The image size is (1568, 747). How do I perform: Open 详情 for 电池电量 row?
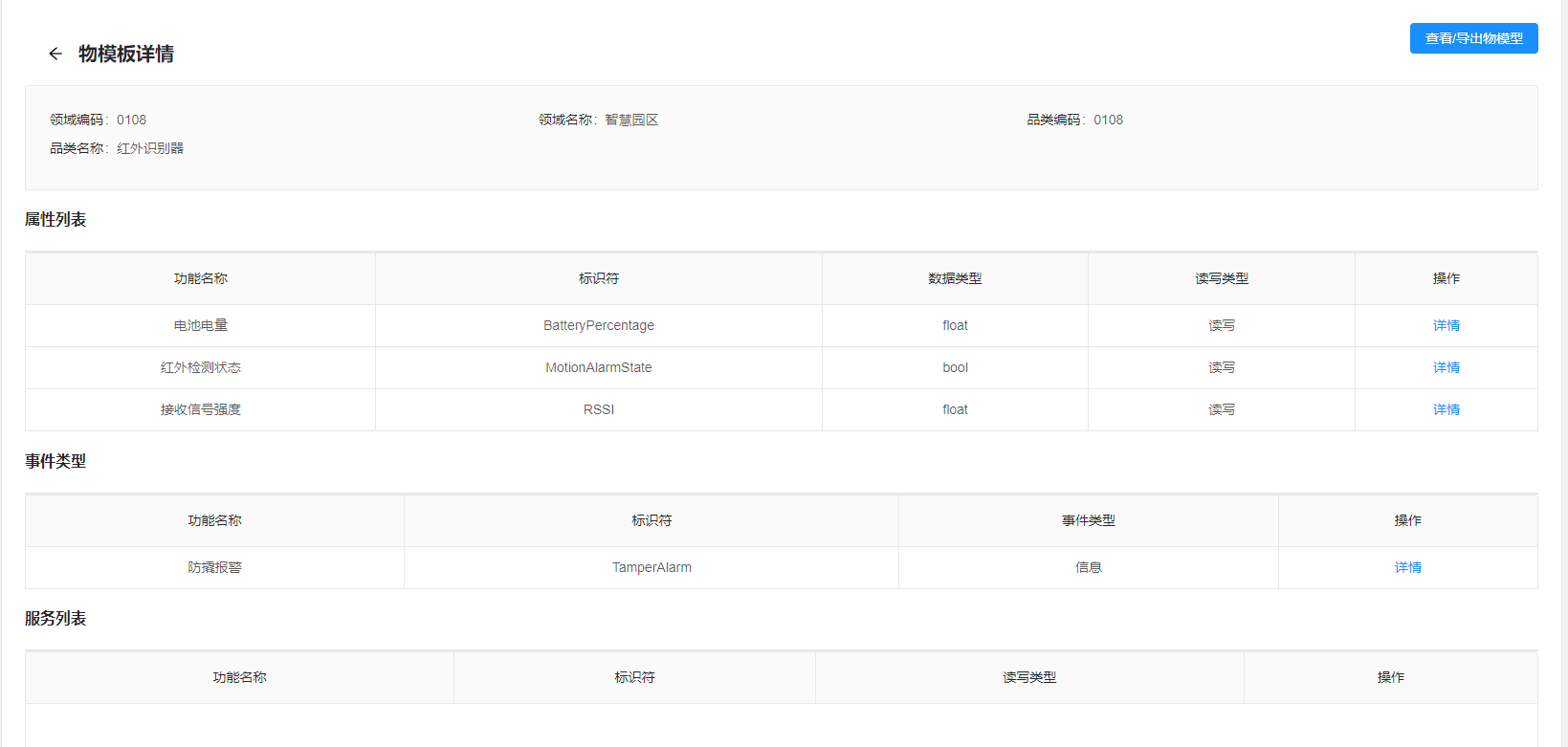(x=1446, y=325)
